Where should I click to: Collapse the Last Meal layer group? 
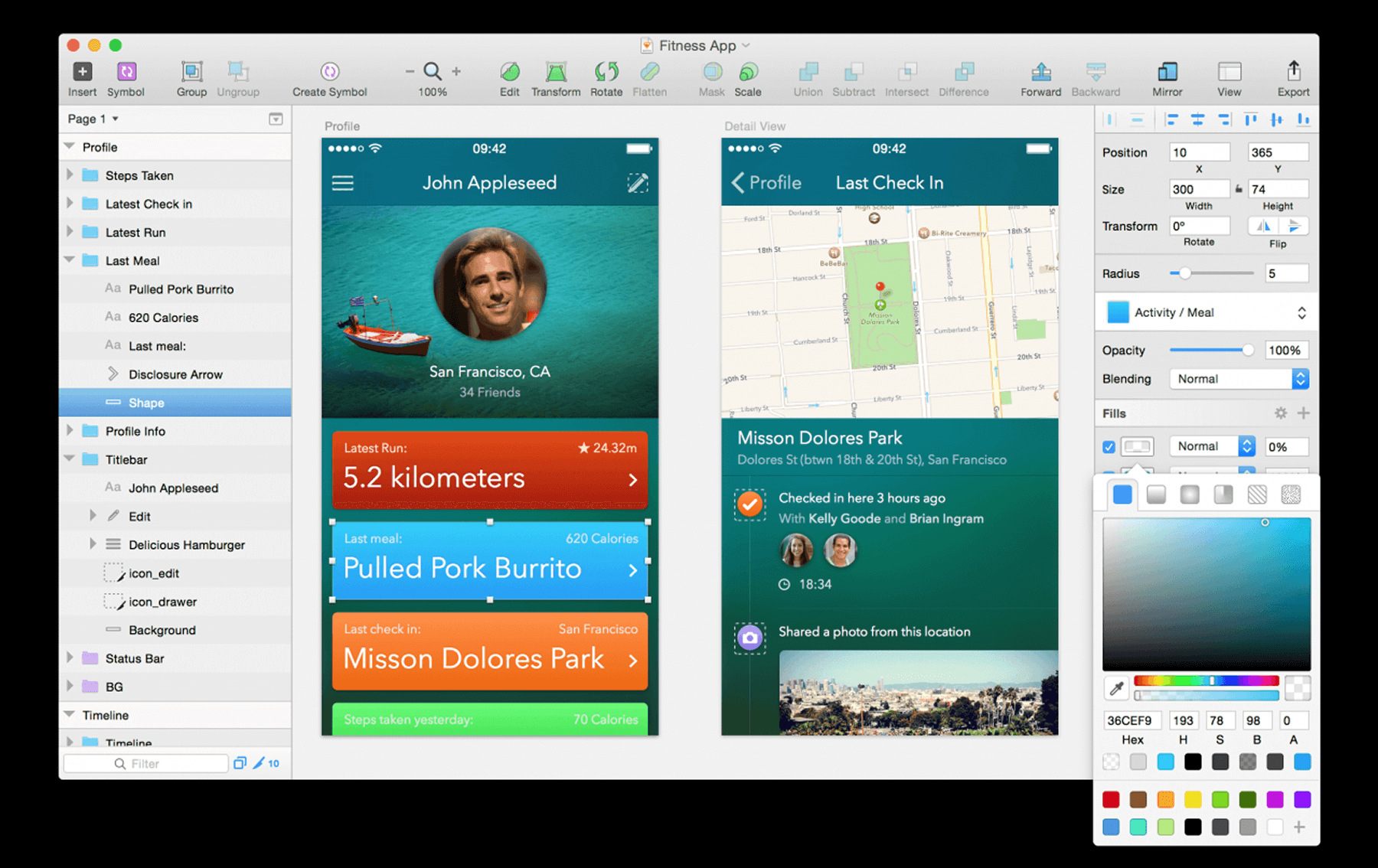coord(69,260)
